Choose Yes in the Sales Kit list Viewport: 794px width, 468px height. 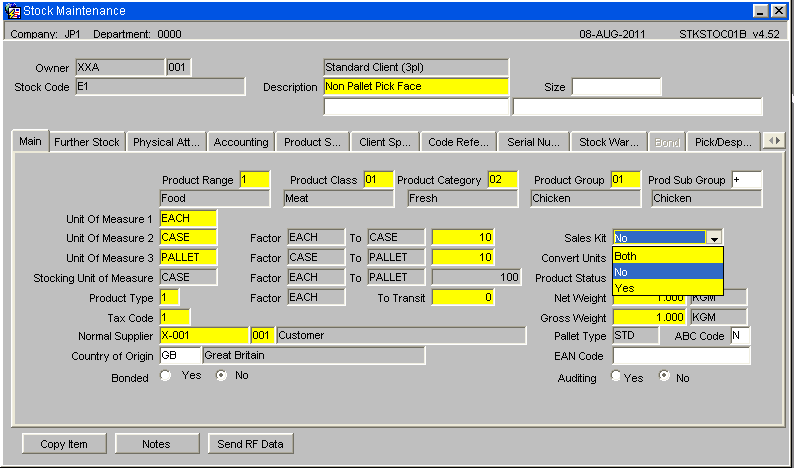coord(667,288)
